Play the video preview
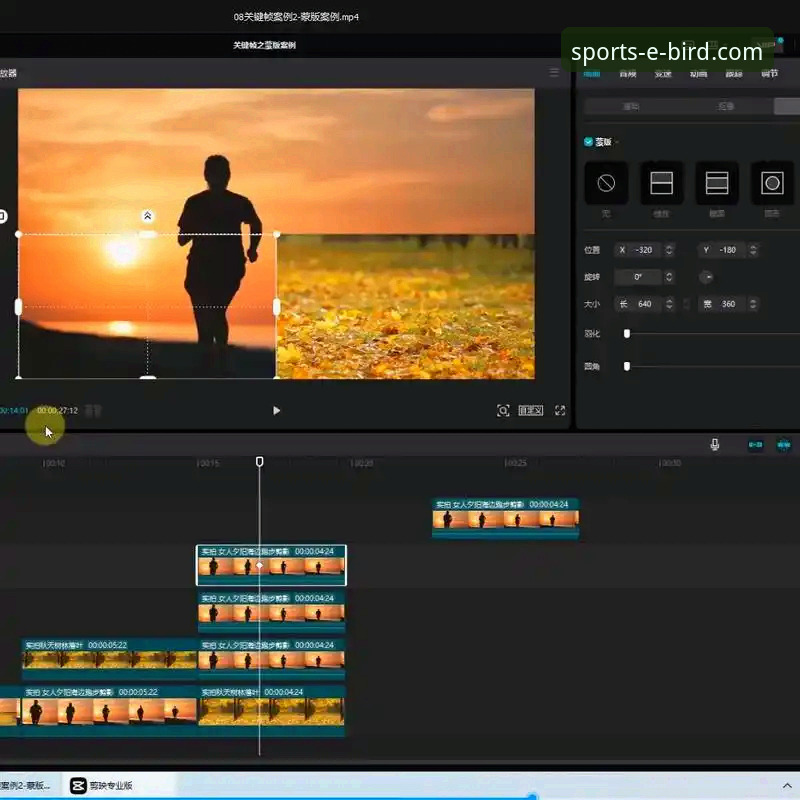 [277, 410]
